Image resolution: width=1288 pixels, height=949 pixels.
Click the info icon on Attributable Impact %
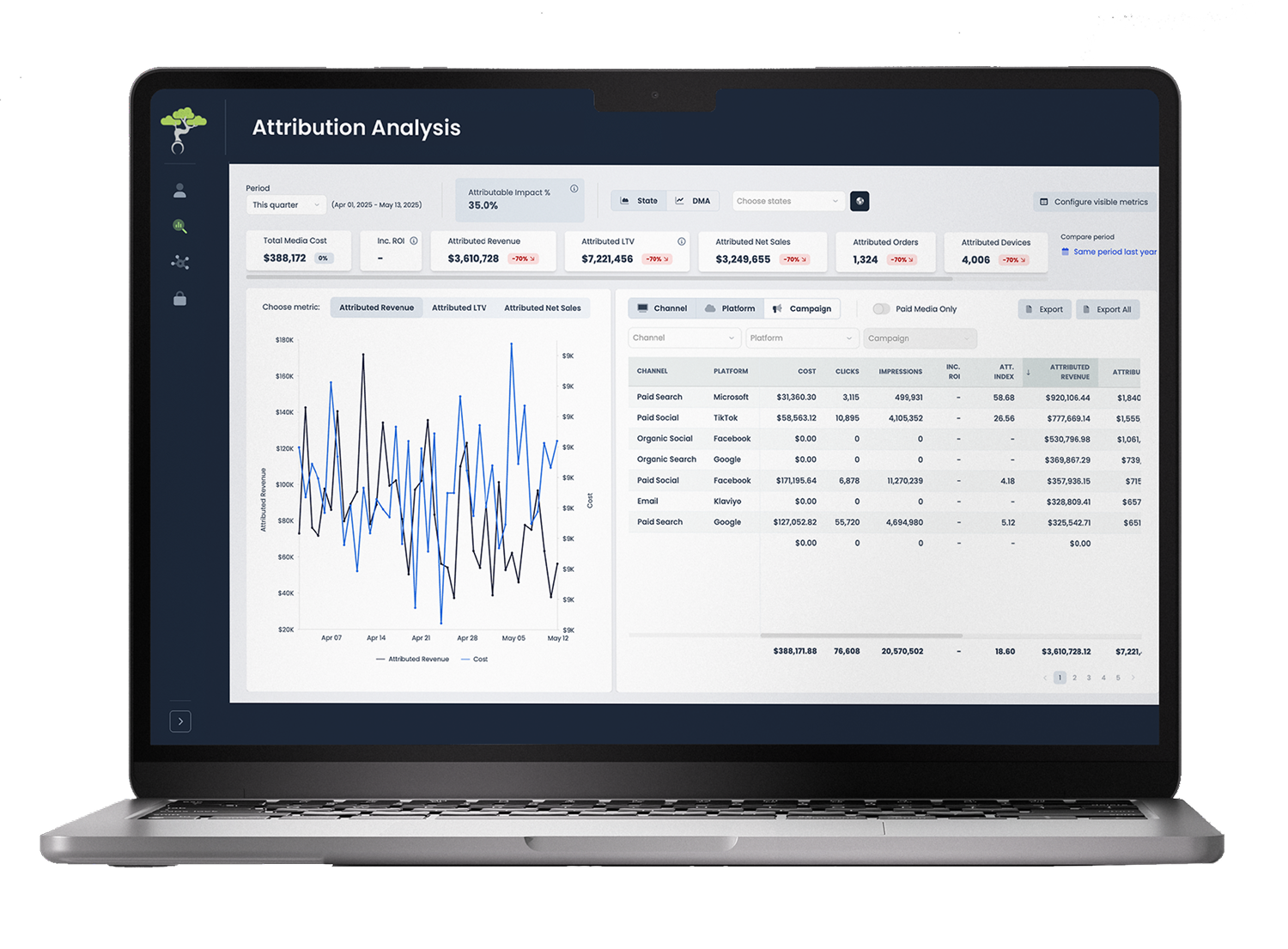point(574,189)
